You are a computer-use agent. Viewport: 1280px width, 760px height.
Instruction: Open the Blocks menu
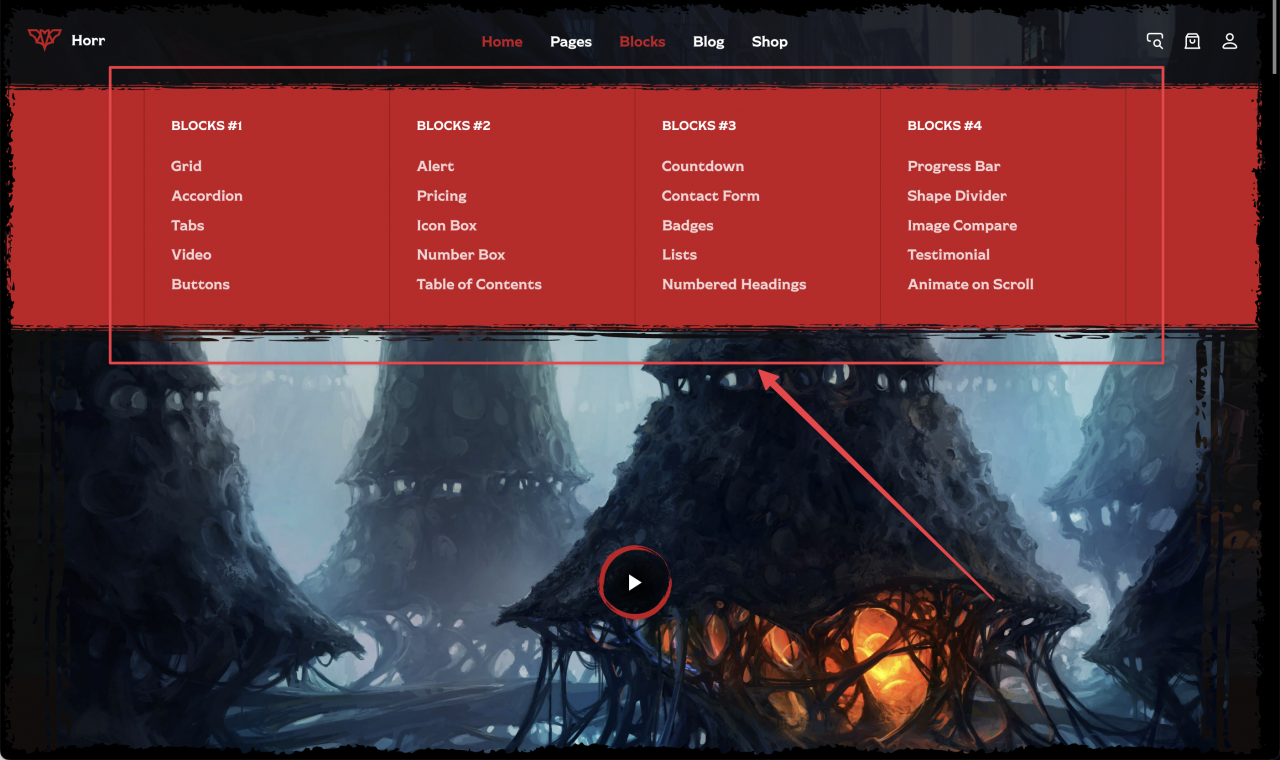pos(642,42)
